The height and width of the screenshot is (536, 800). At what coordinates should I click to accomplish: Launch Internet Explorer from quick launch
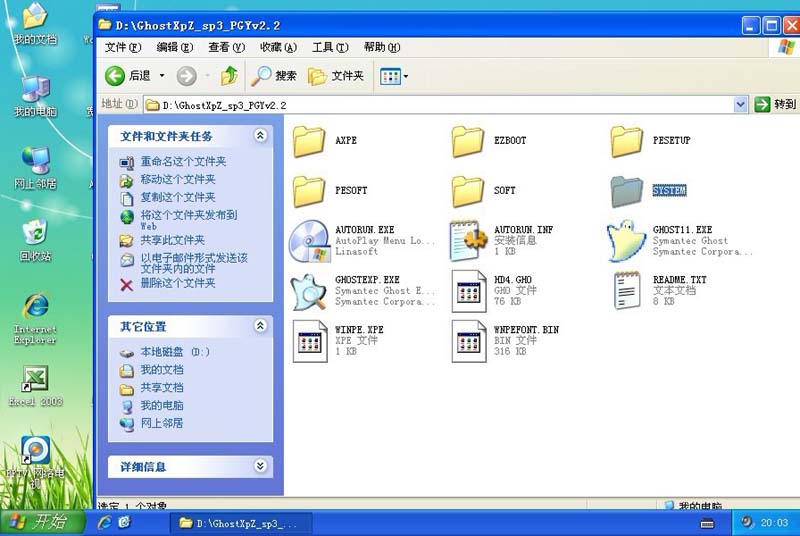[105, 523]
